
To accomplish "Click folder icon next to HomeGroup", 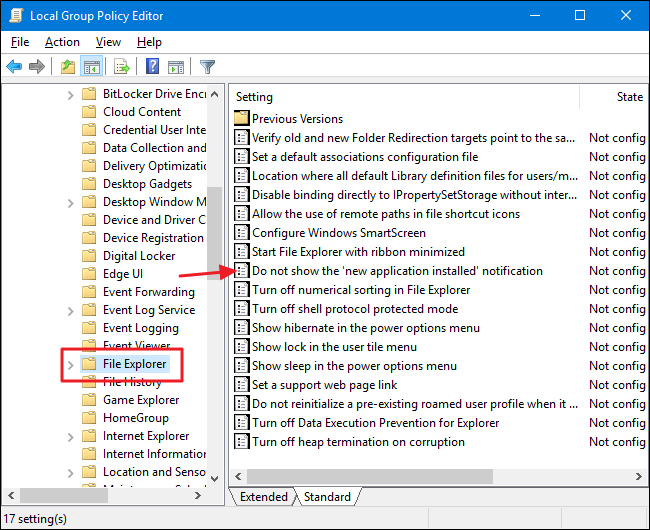I will tap(89, 418).
